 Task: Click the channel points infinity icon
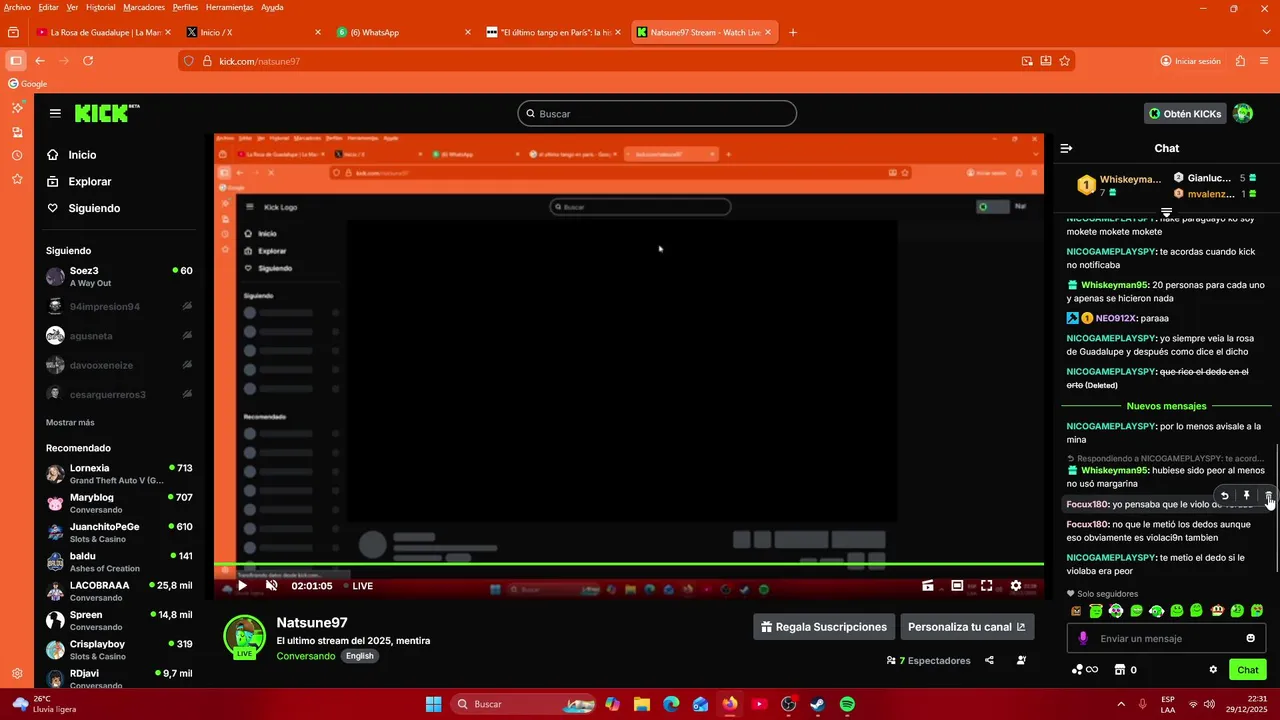point(1085,670)
